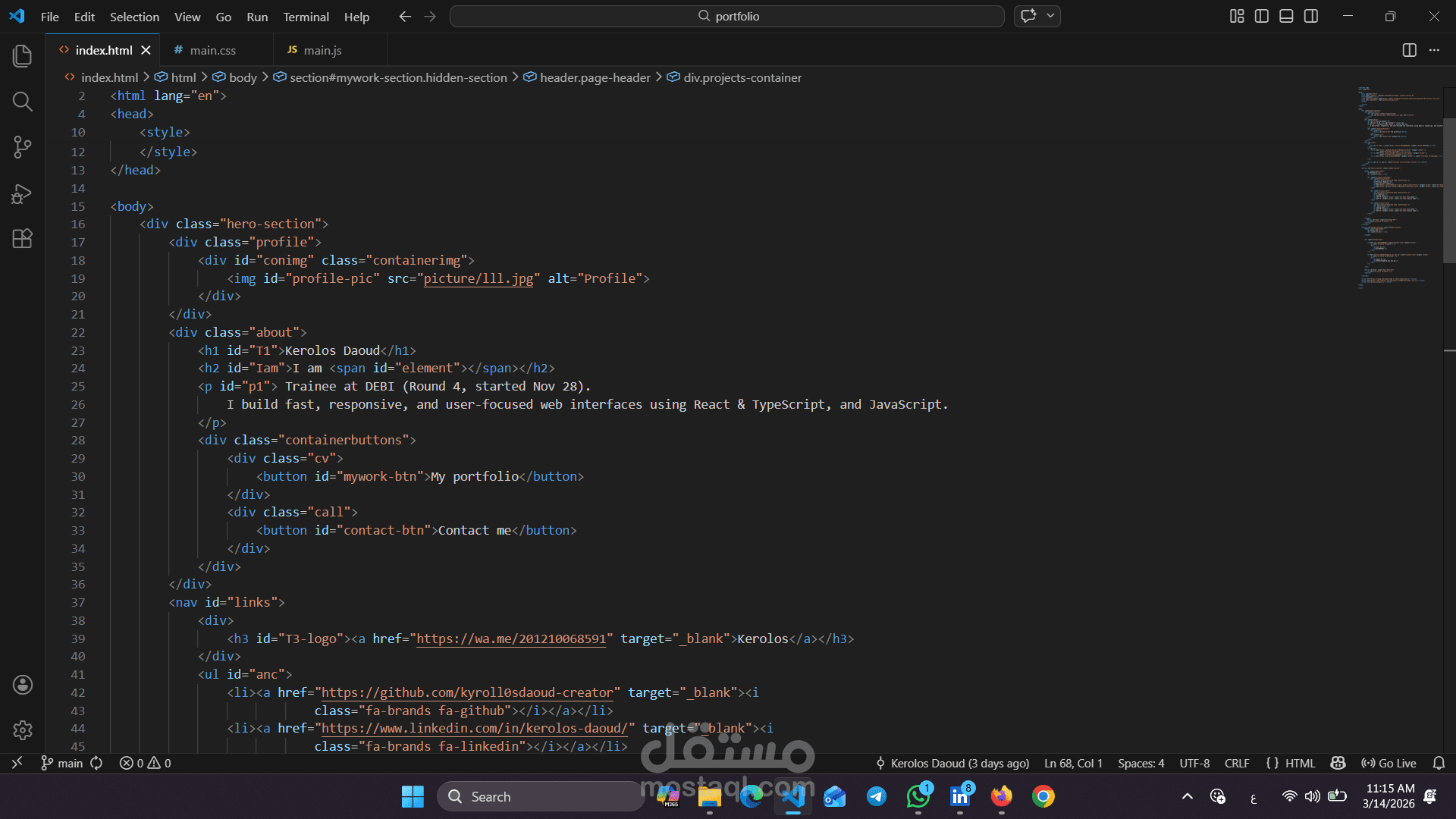This screenshot has height=819, width=1456.
Task: Open the Source Control view
Action: point(23,147)
